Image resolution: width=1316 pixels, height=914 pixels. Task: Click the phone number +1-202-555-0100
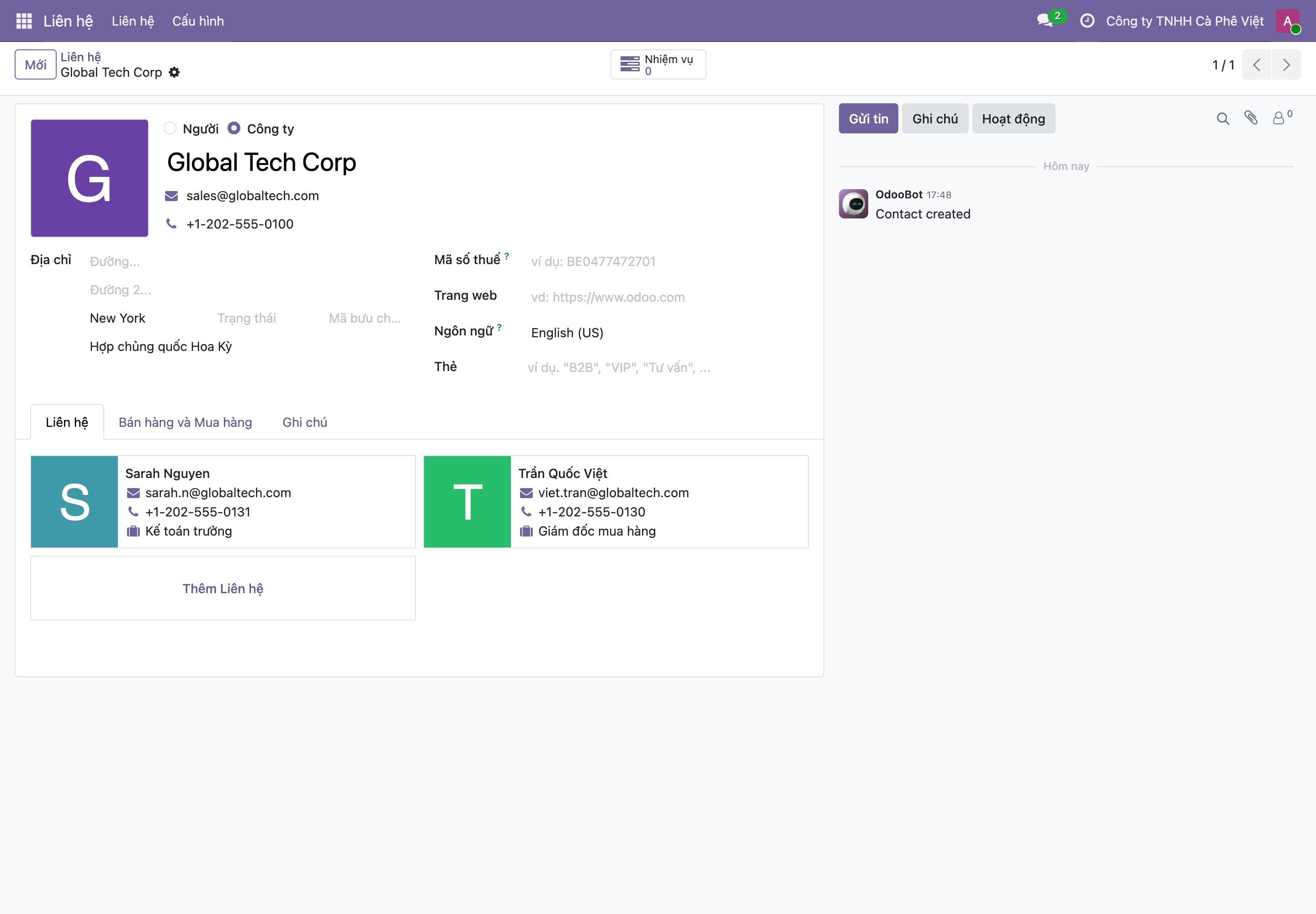click(x=240, y=224)
